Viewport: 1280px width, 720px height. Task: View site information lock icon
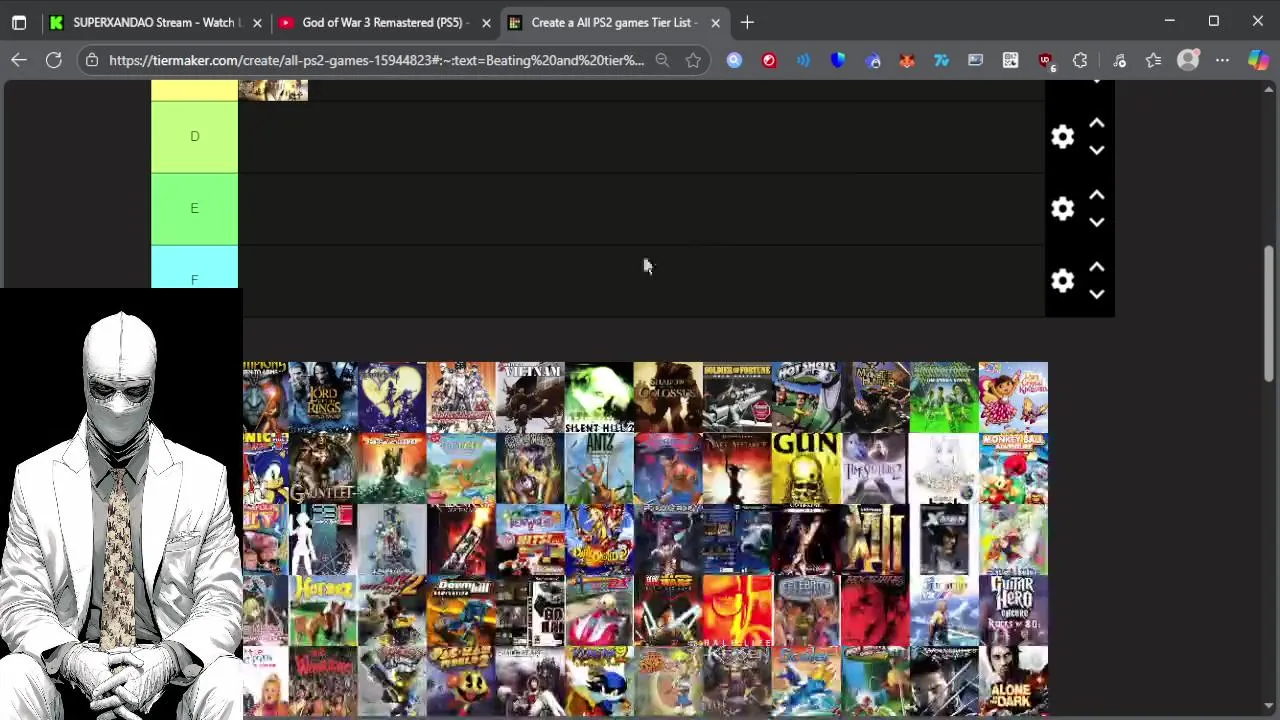pos(92,60)
